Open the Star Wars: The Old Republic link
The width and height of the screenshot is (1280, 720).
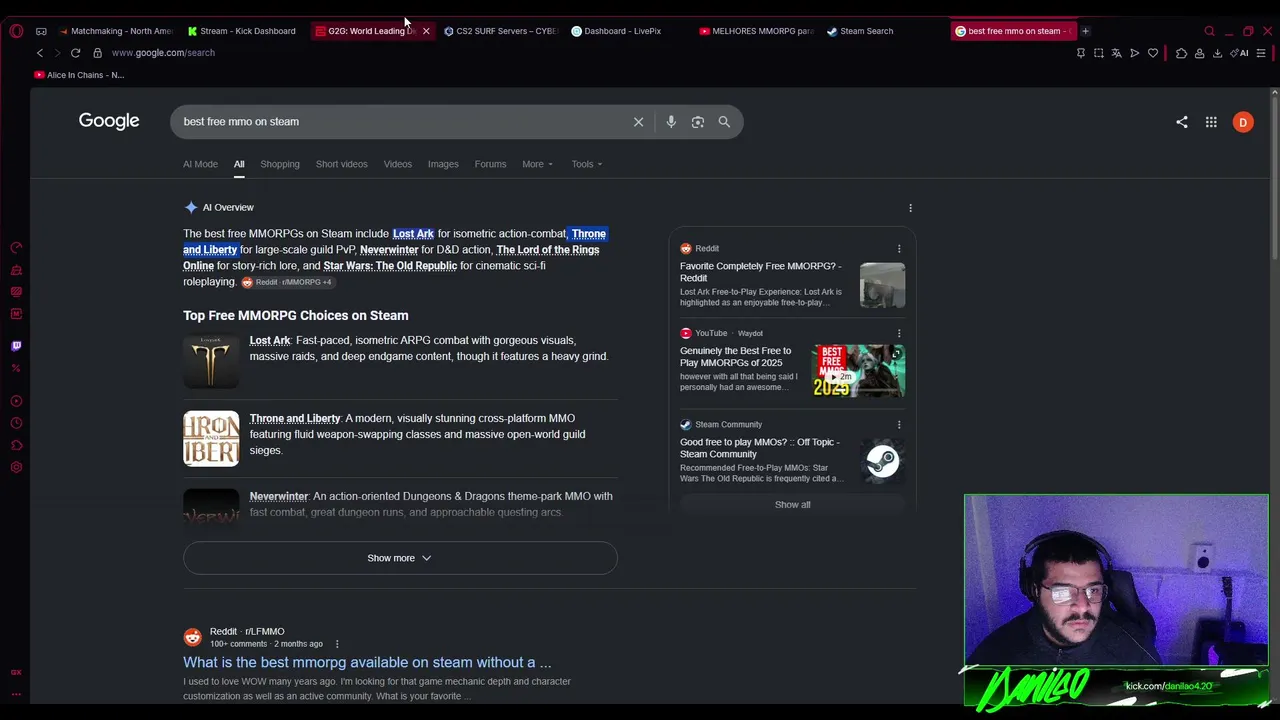[390, 266]
